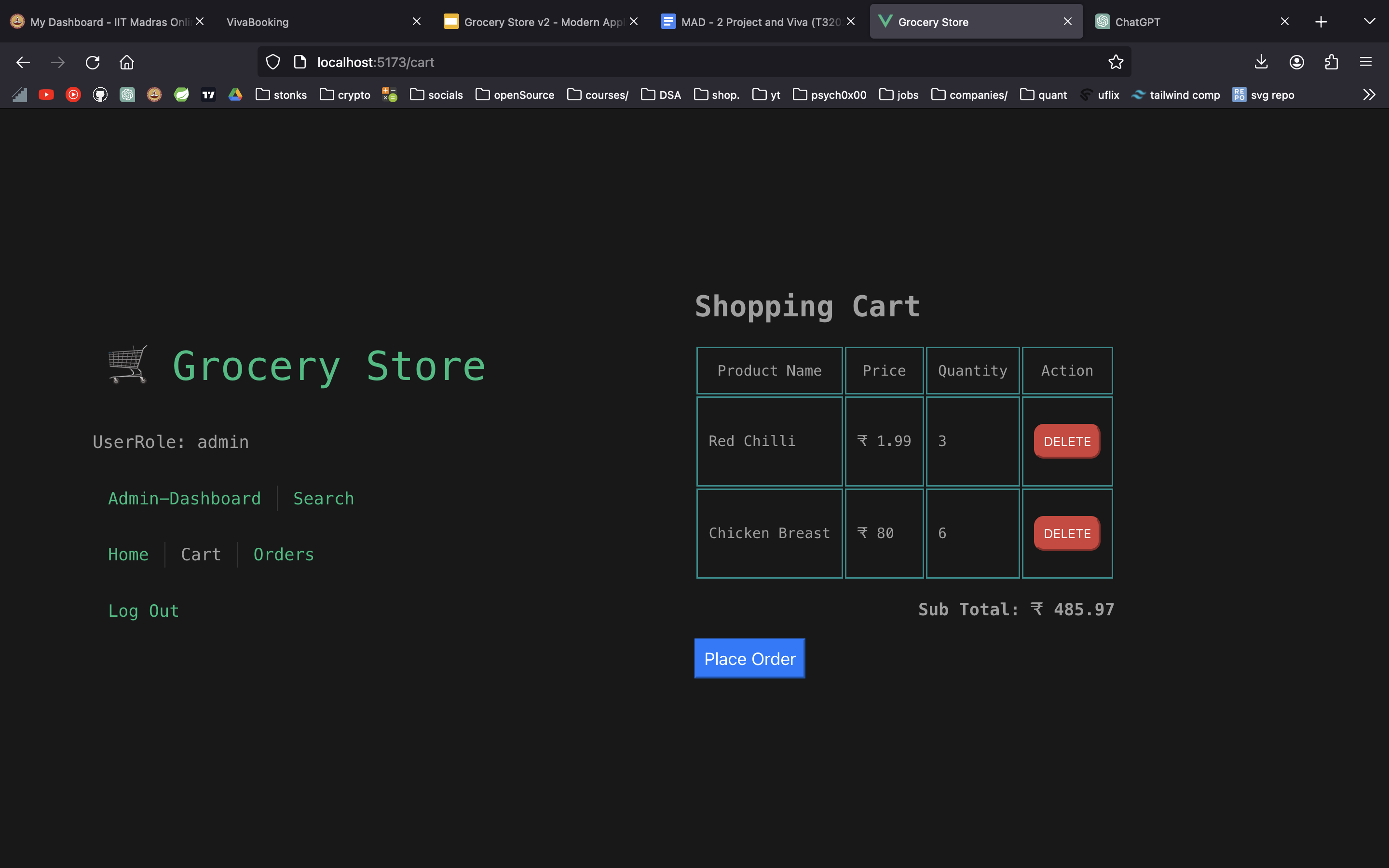This screenshot has width=1389, height=868.
Task: Open the Orders link
Action: (284, 555)
